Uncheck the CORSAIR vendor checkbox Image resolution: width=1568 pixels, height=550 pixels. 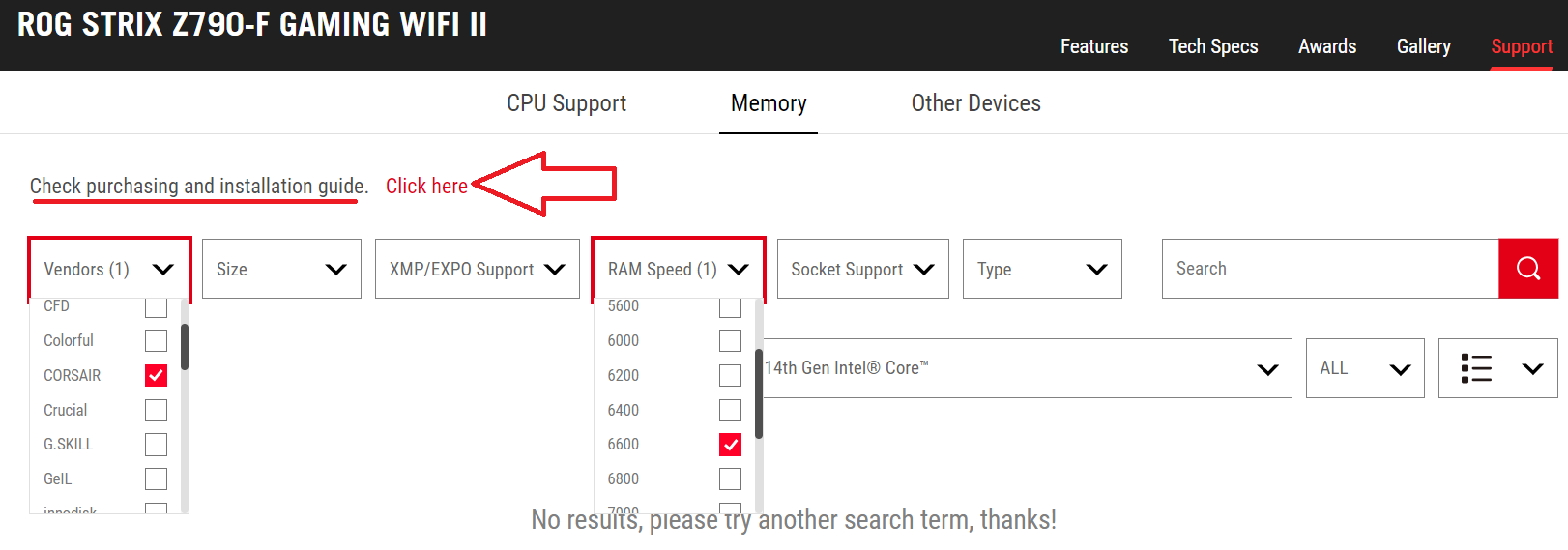tap(156, 375)
